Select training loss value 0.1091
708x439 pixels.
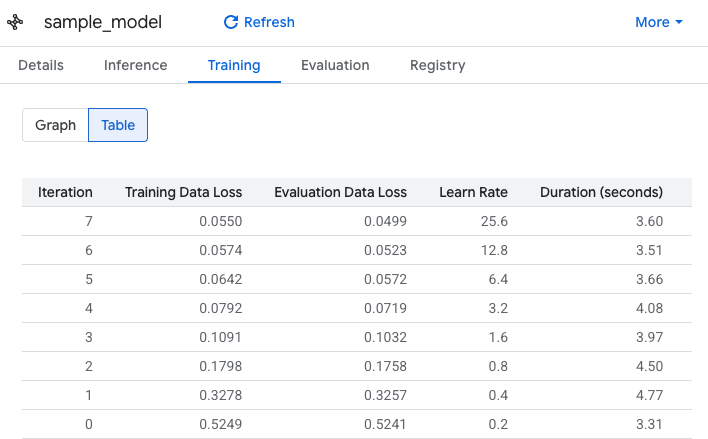point(220,337)
